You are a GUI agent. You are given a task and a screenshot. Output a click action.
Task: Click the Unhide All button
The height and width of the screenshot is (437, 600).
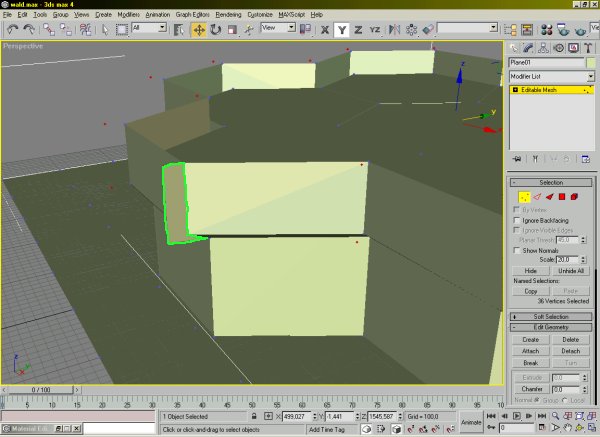(x=572, y=271)
